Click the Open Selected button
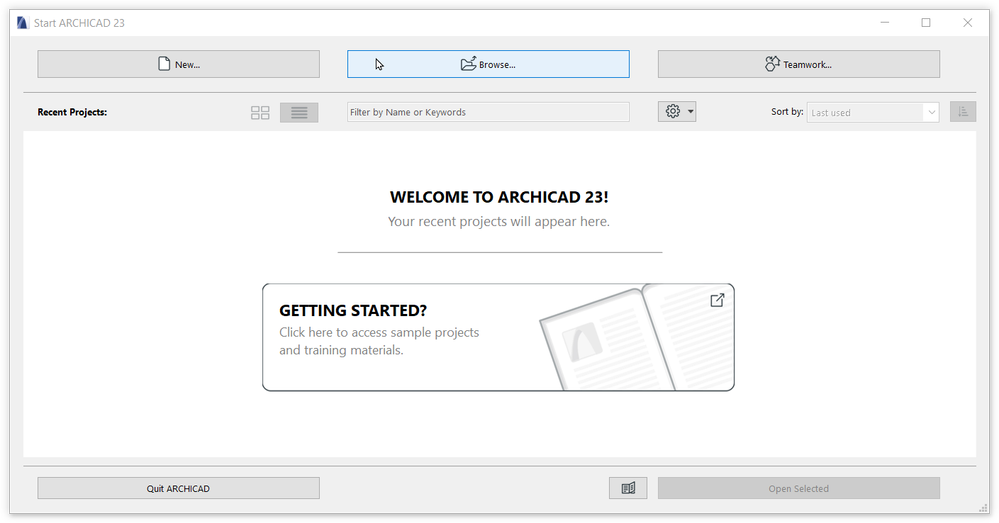The image size is (999, 523). (799, 489)
